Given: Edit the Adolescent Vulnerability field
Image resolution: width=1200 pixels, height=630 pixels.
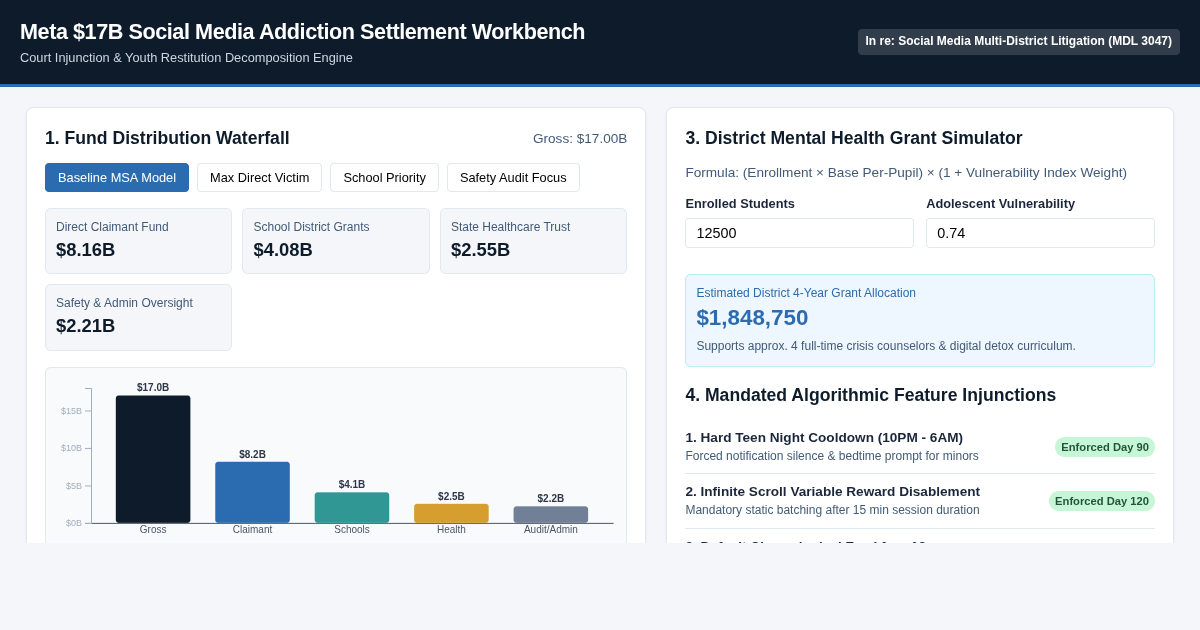Looking at the screenshot, I should (1040, 233).
